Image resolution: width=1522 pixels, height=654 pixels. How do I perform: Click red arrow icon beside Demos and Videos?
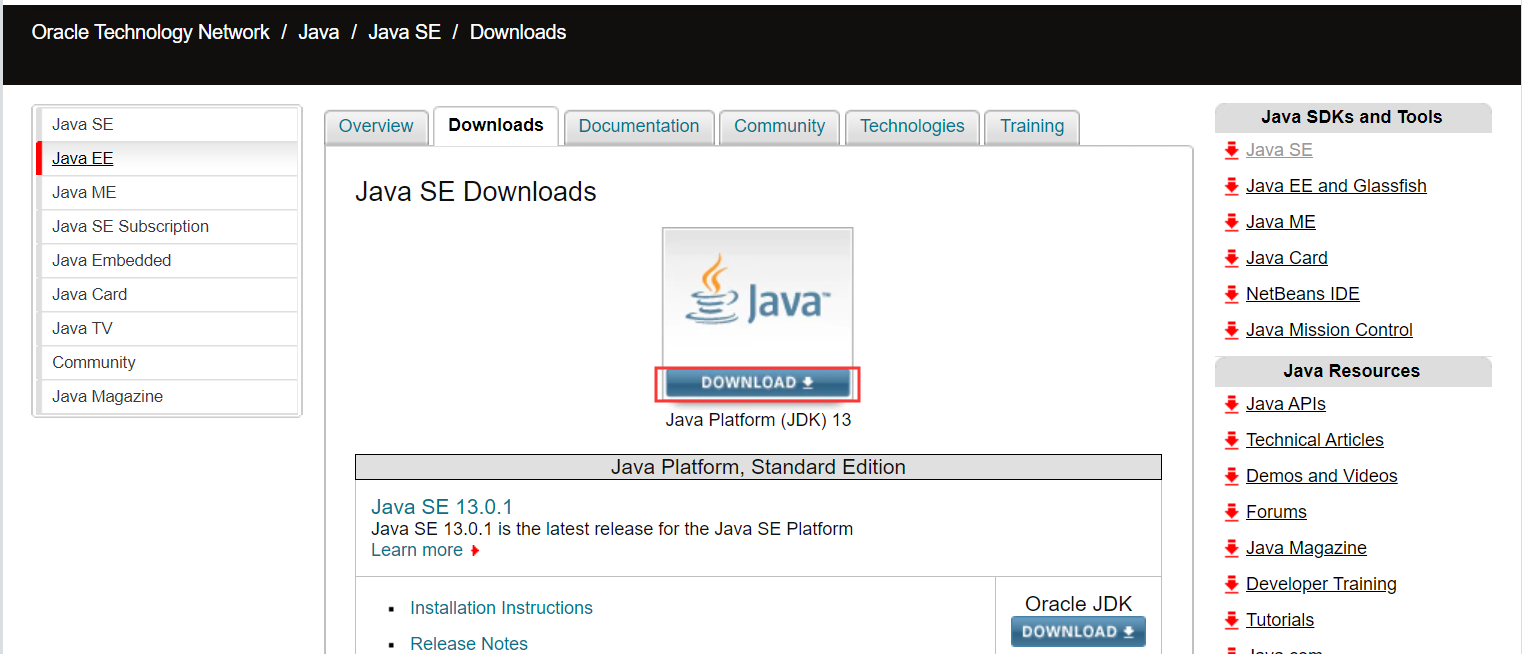[1232, 477]
